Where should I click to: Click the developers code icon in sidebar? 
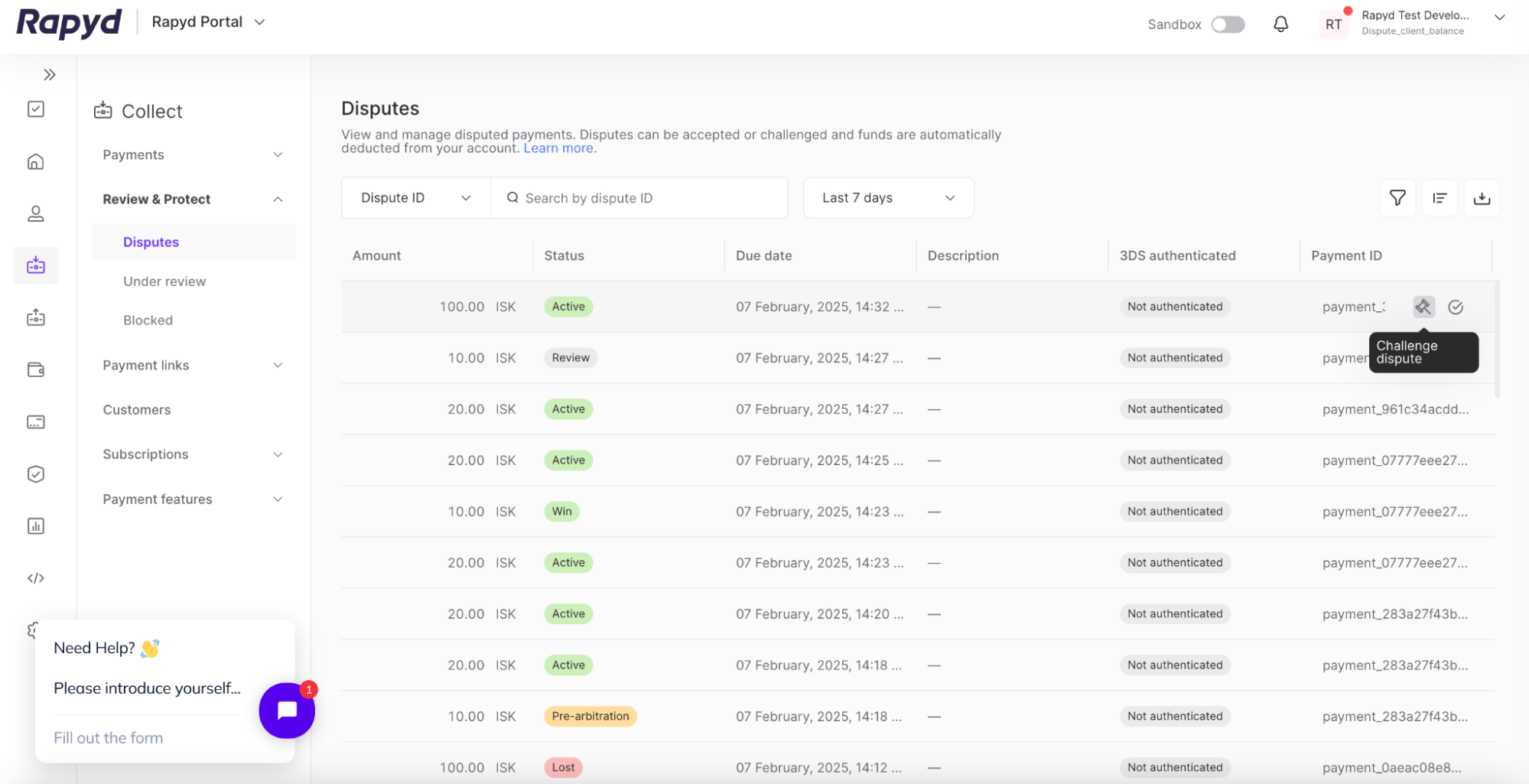(x=36, y=578)
